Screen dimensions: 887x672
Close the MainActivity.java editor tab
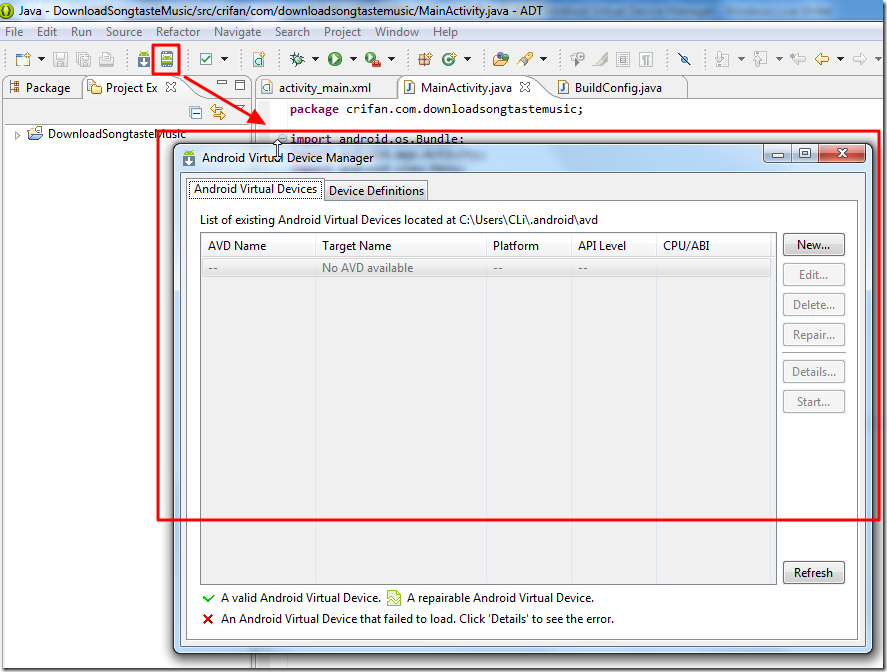coord(525,87)
